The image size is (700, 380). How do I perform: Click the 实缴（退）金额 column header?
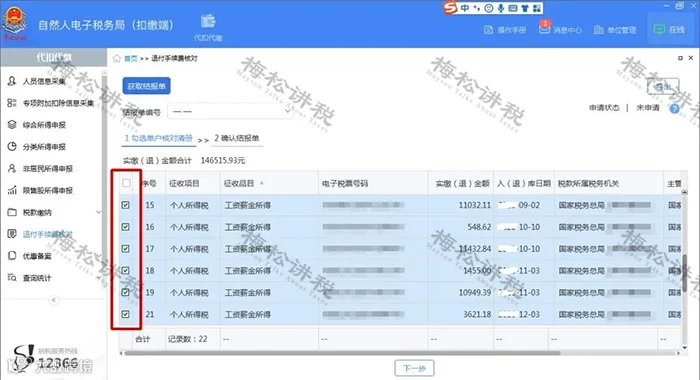tap(462, 184)
